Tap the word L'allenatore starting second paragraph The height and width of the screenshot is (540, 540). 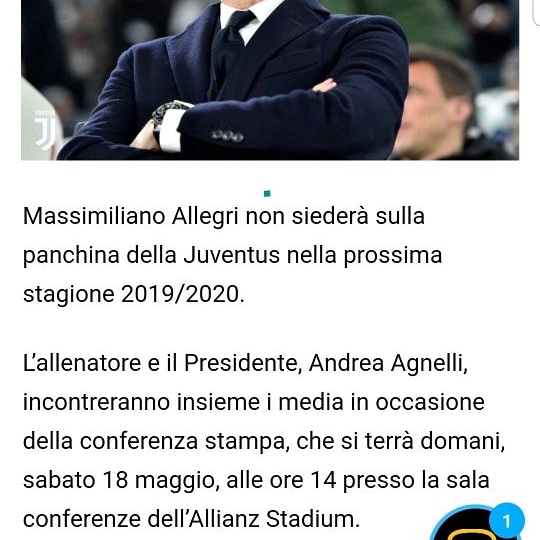(x=82, y=364)
